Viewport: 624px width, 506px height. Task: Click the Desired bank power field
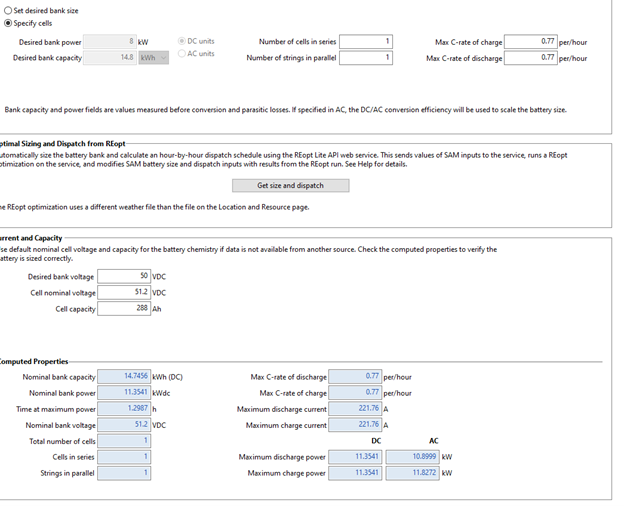110,42
